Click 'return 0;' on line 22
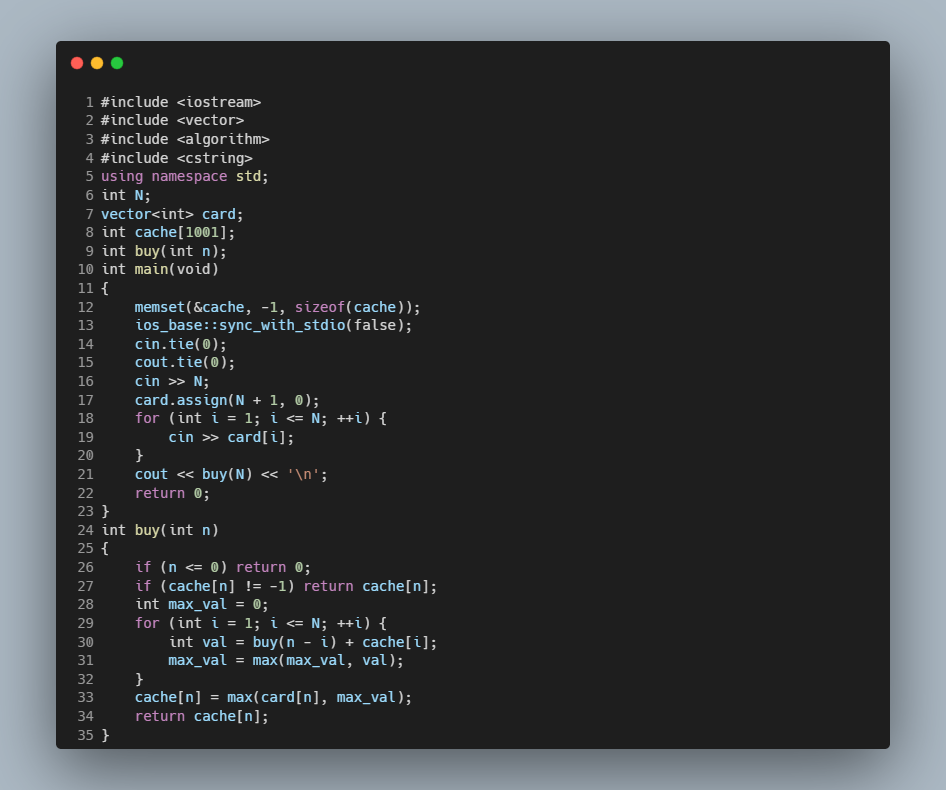 pyautogui.click(x=172, y=493)
